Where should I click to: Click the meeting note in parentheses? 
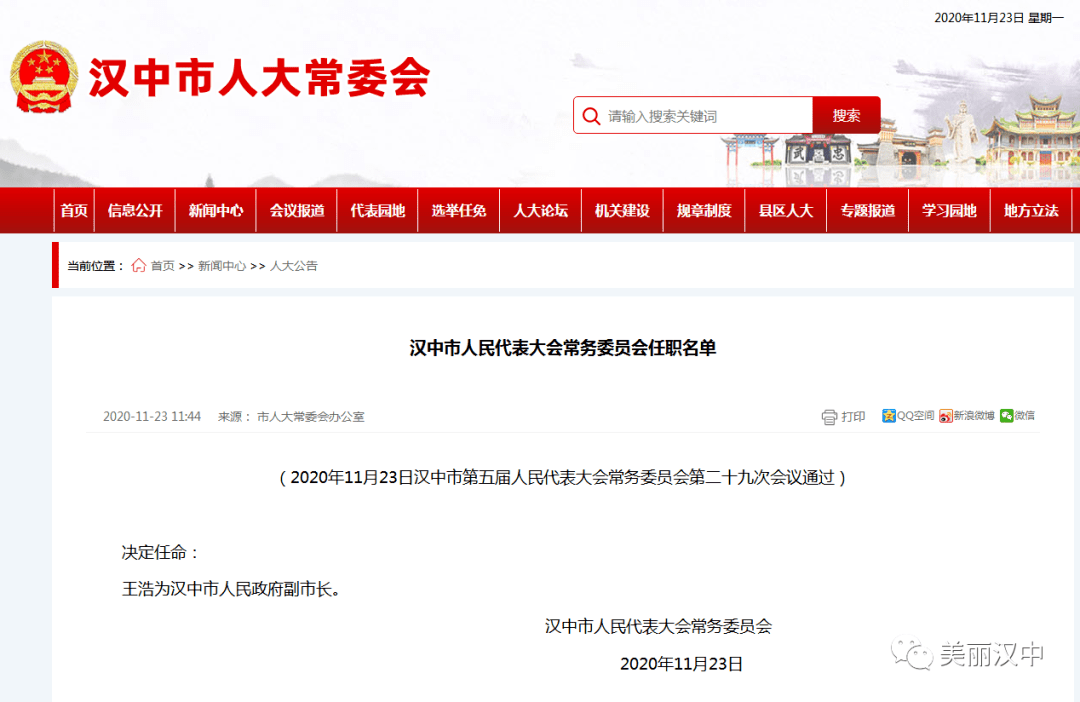point(563,477)
